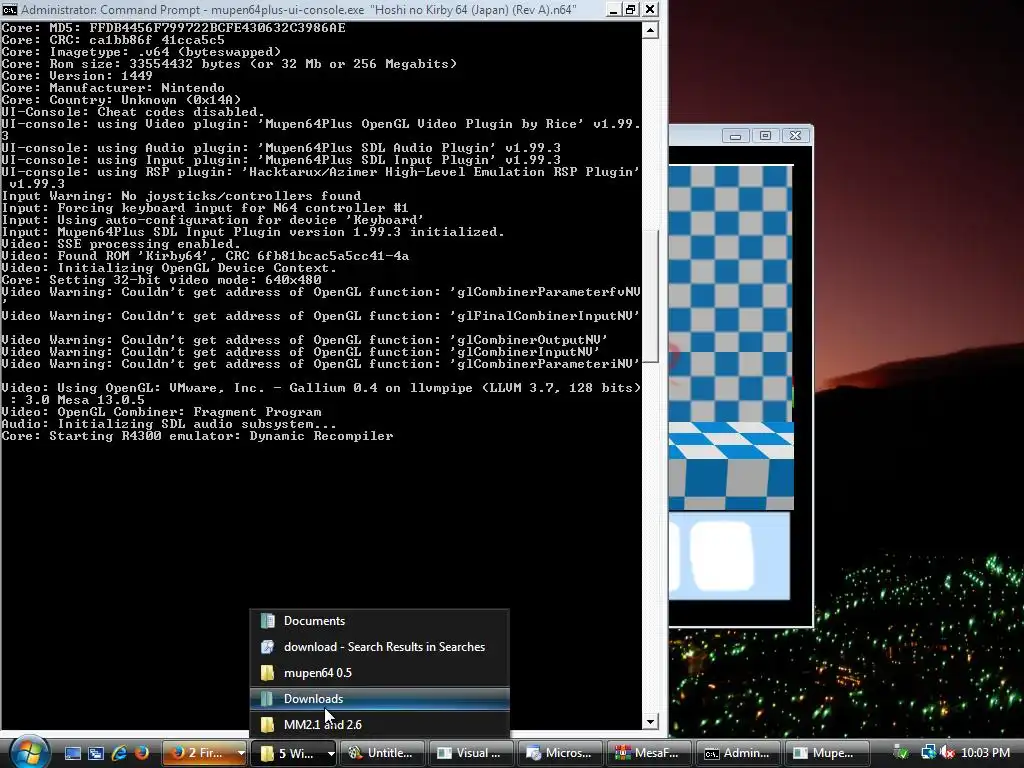
Task: Switch to the Microsoft taskbar window
Action: tap(560, 753)
